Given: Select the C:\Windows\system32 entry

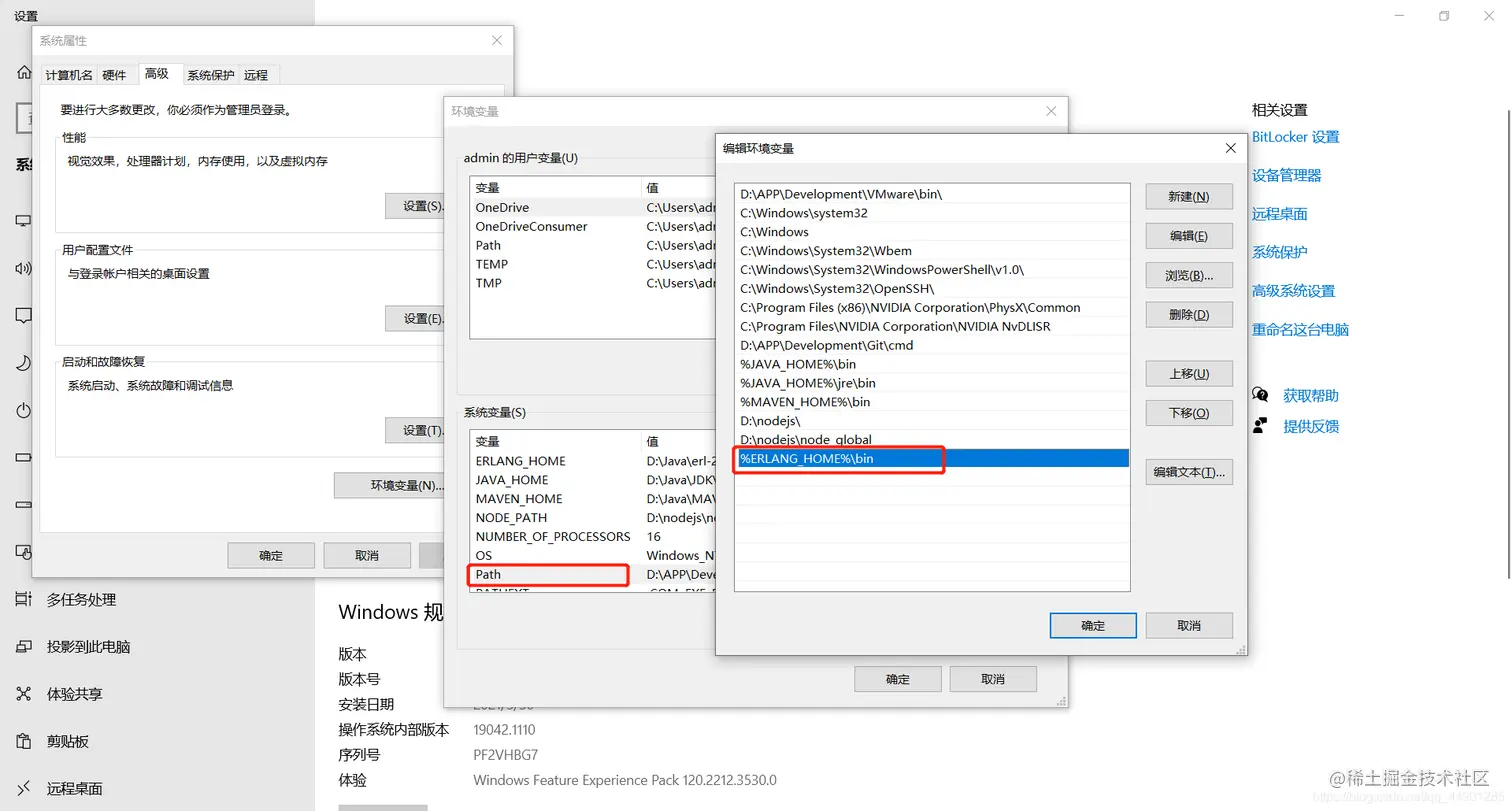Looking at the screenshot, I should point(932,213).
